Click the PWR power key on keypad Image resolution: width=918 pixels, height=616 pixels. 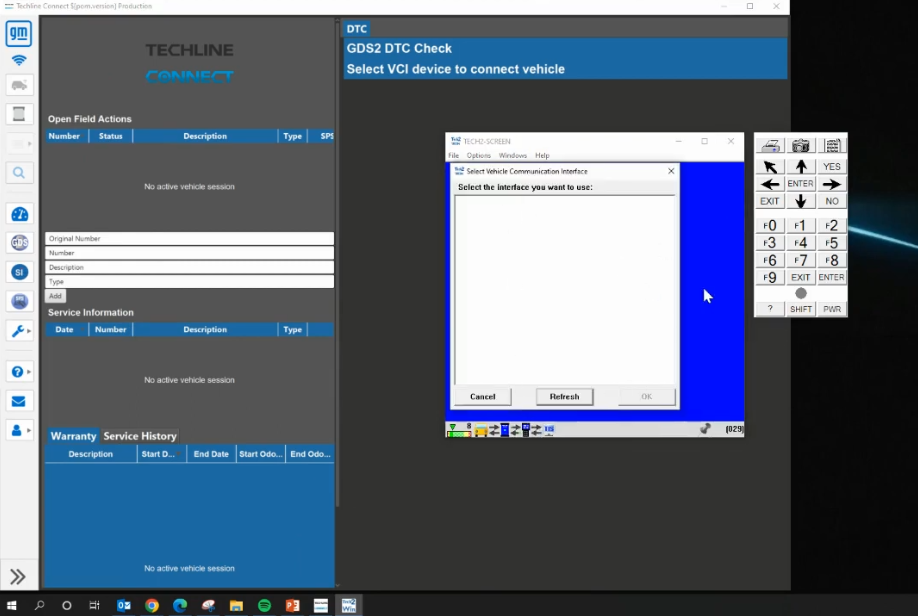[832, 309]
